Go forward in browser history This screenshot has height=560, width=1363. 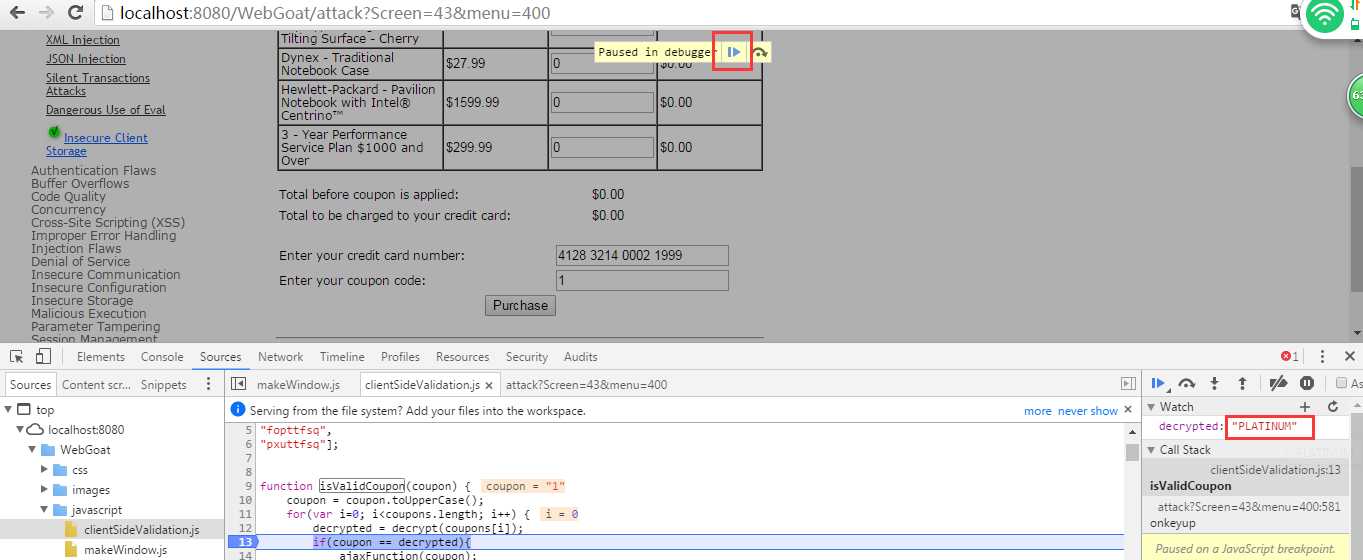point(46,14)
